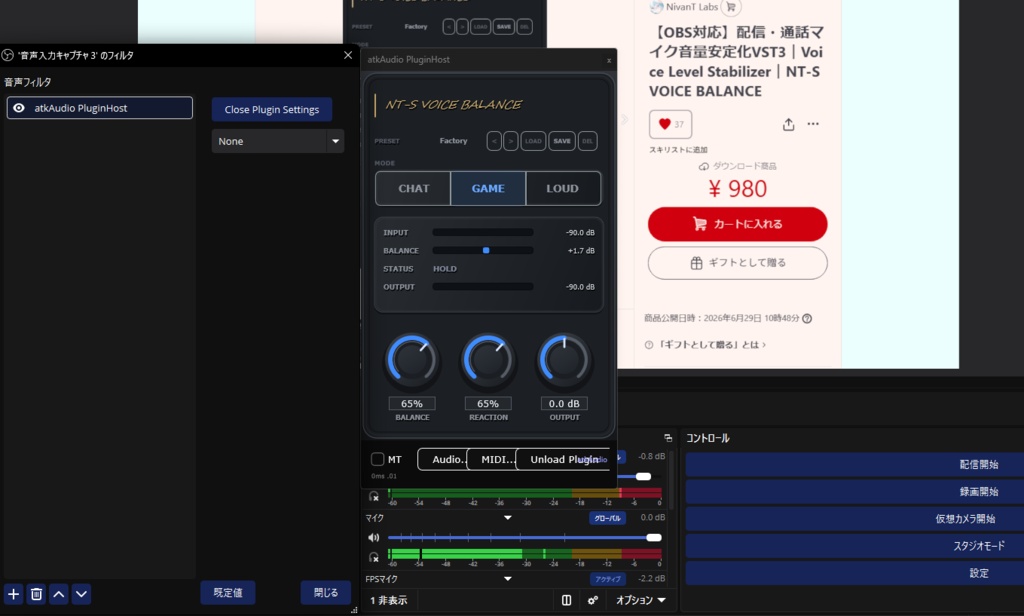Click the NivanT Labs shop cart icon
This screenshot has height=616, width=1024.
coord(731,7)
